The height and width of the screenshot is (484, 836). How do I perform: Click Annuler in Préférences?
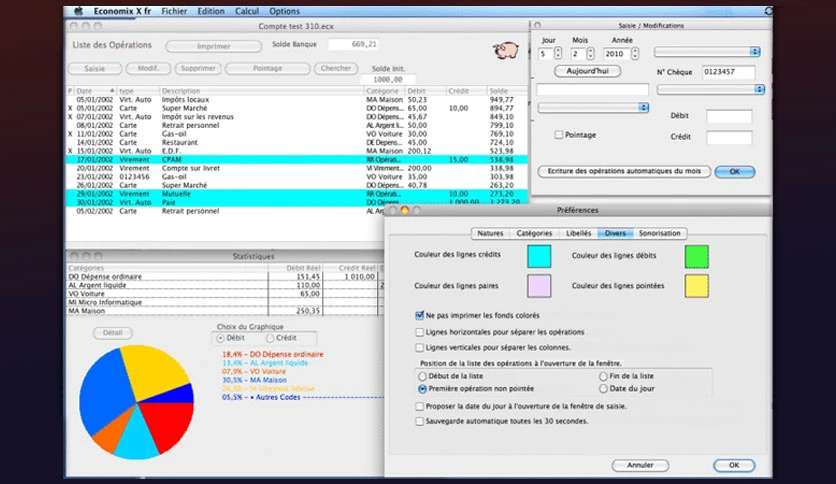[x=640, y=465]
